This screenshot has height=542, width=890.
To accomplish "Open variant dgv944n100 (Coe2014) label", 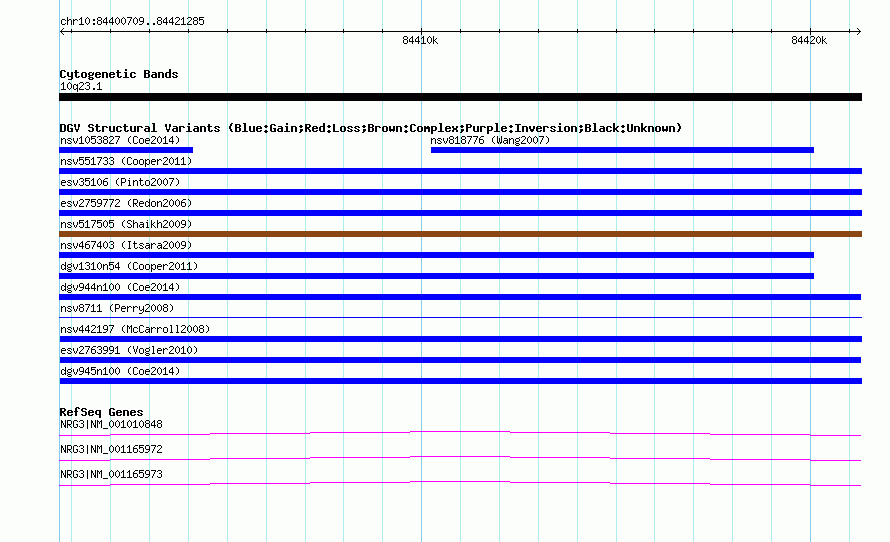I will click(x=120, y=287).
